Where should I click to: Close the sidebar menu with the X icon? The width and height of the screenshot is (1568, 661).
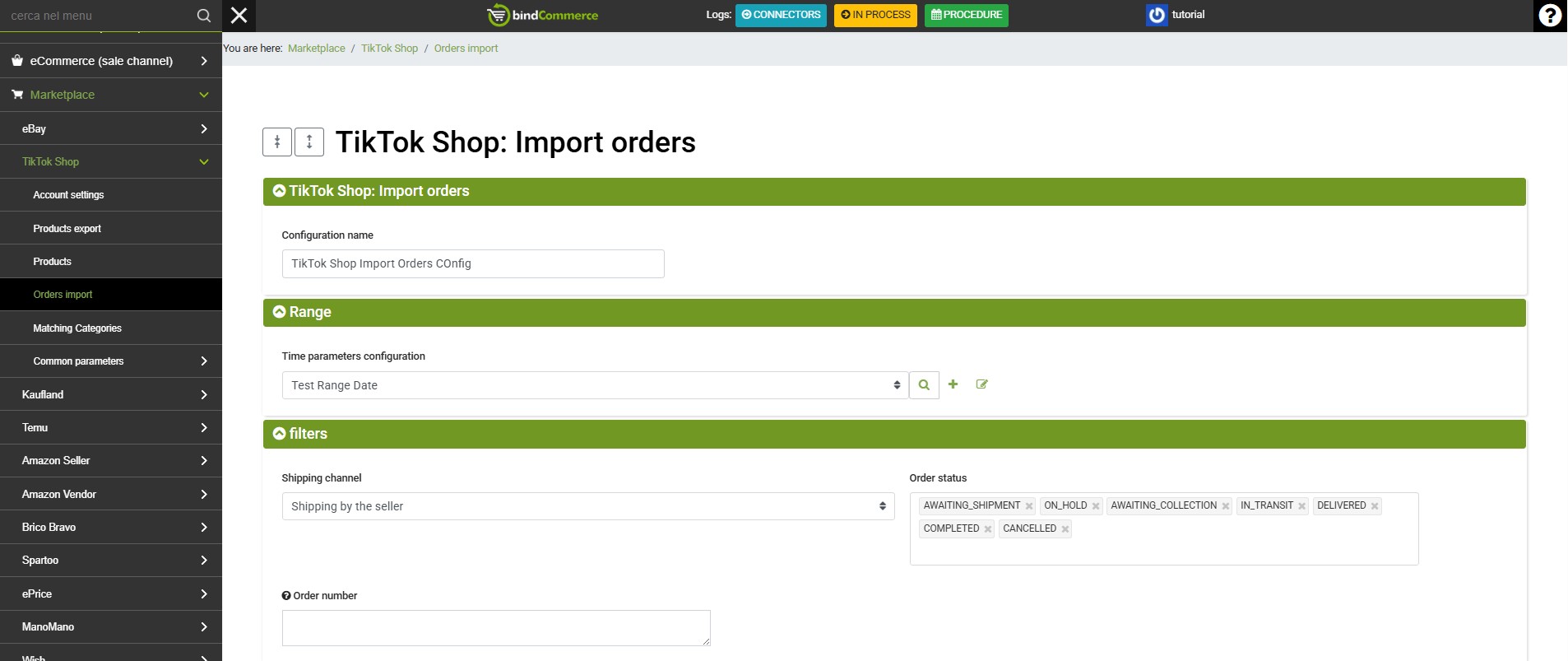tap(239, 16)
